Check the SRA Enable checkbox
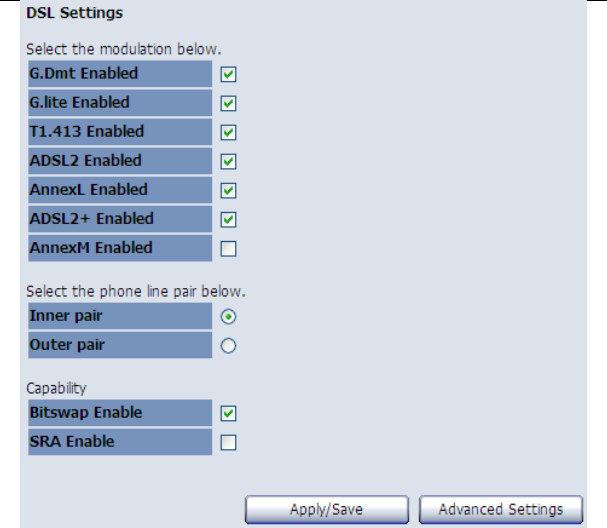Viewport: 607px width, 528px height. click(228, 442)
